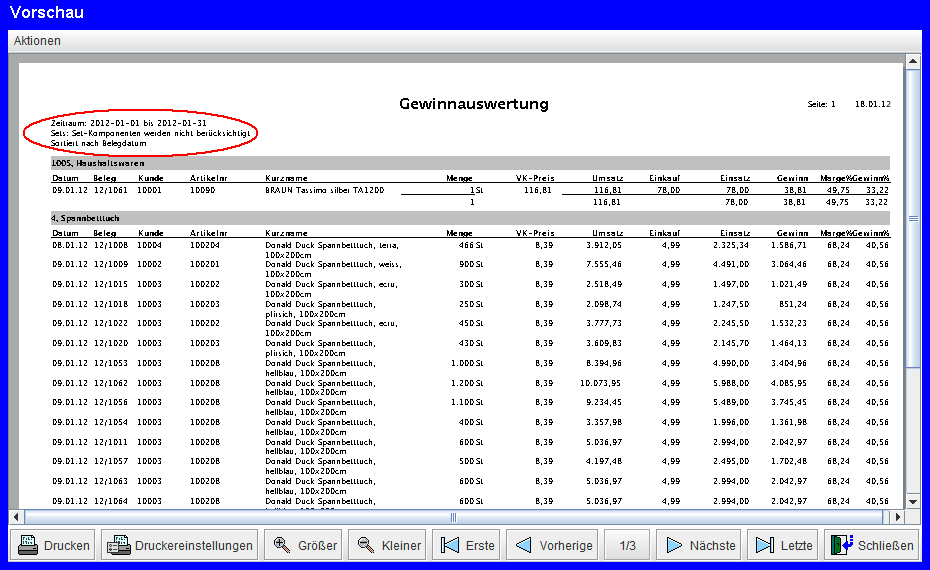Close the preview with Schließen
The image size is (930, 570).
pyautogui.click(x=871, y=546)
